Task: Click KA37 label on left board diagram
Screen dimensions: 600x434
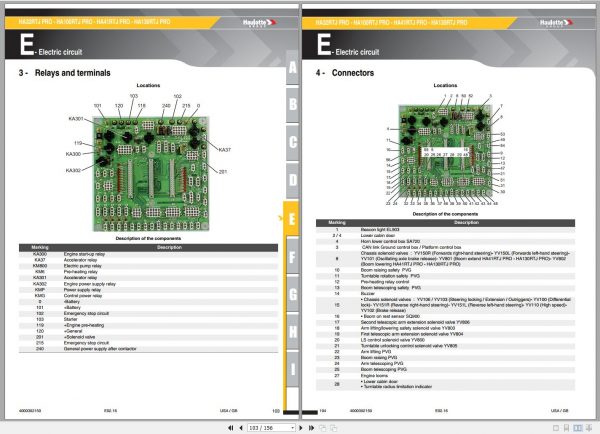Action: (225, 150)
